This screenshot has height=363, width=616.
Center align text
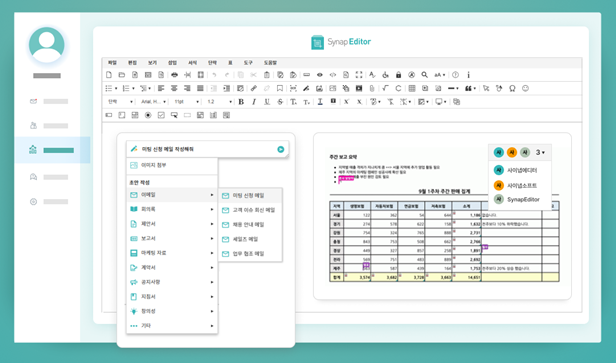[174, 88]
